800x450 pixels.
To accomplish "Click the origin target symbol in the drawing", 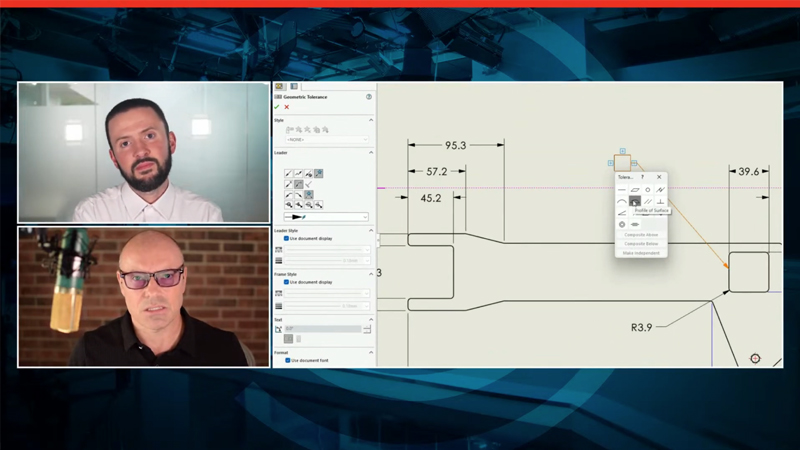I will click(x=755, y=359).
